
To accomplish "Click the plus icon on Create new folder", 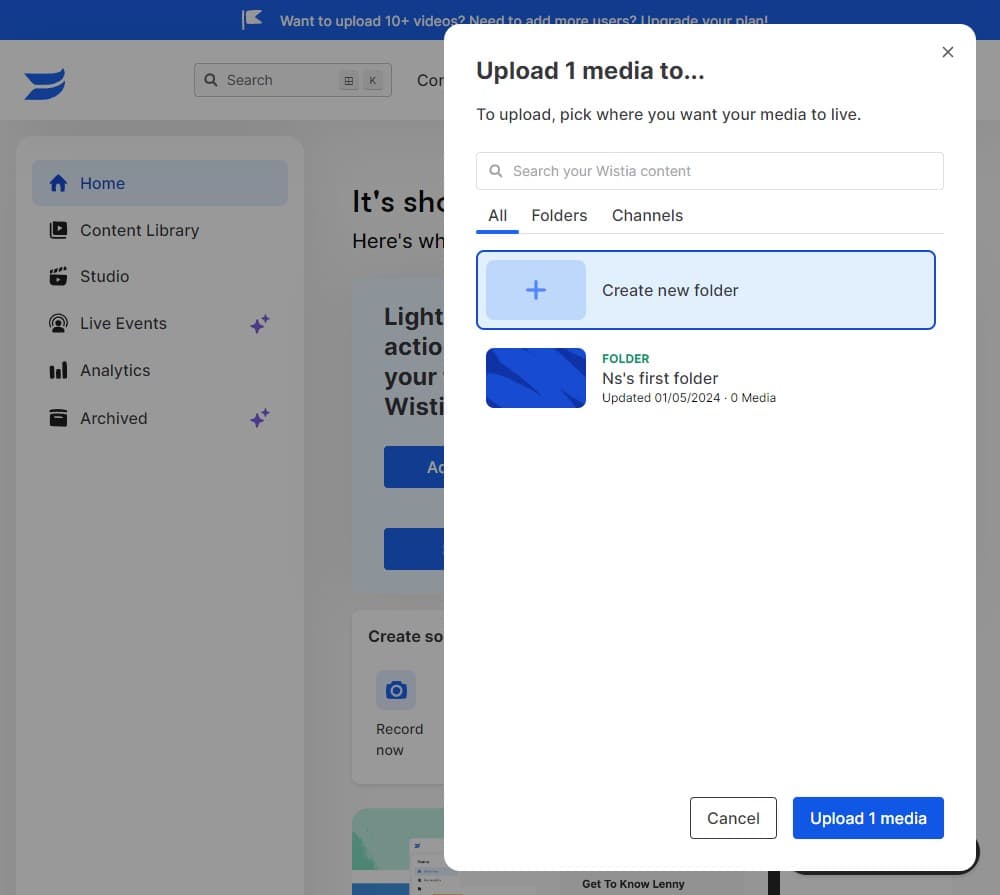I will point(535,290).
